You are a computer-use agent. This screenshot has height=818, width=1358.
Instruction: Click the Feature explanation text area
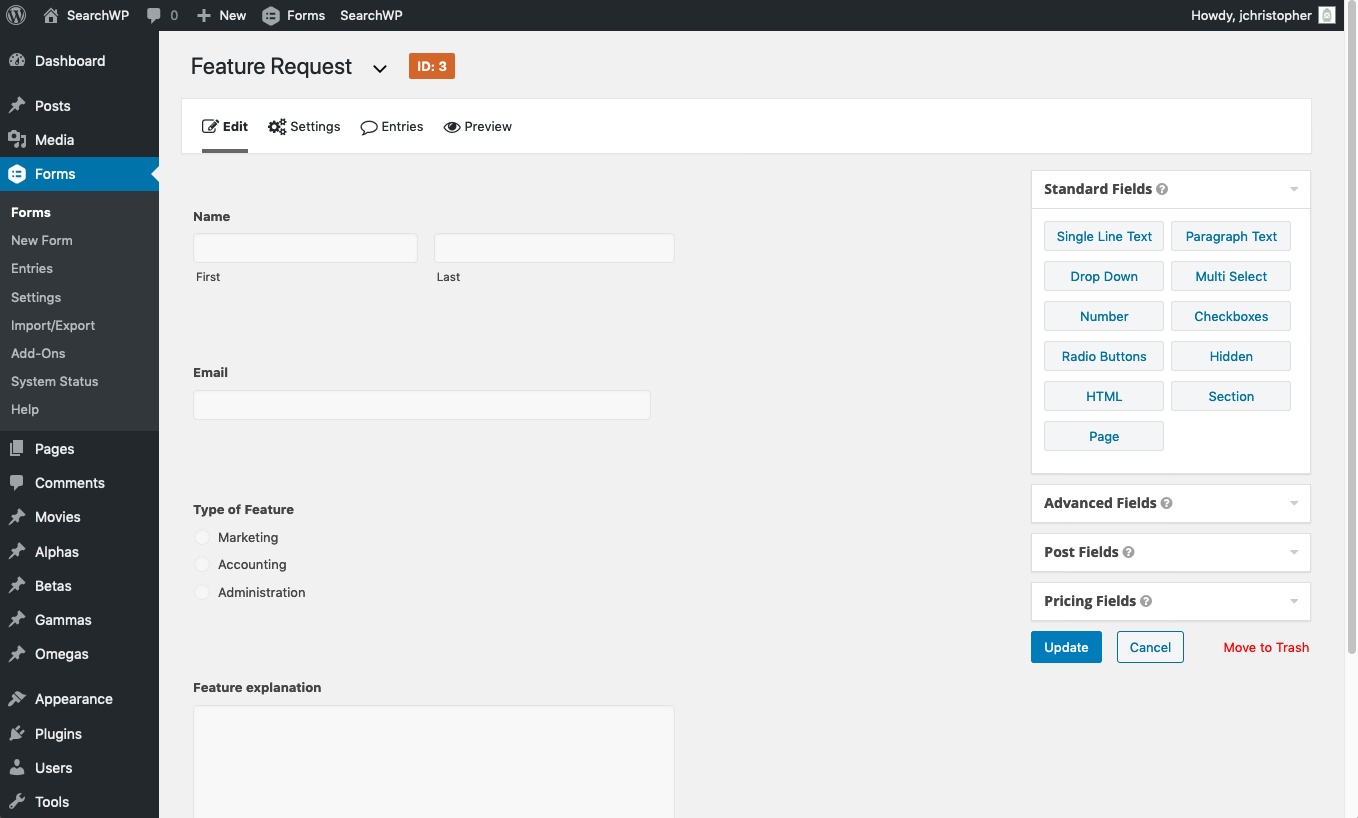[434, 762]
